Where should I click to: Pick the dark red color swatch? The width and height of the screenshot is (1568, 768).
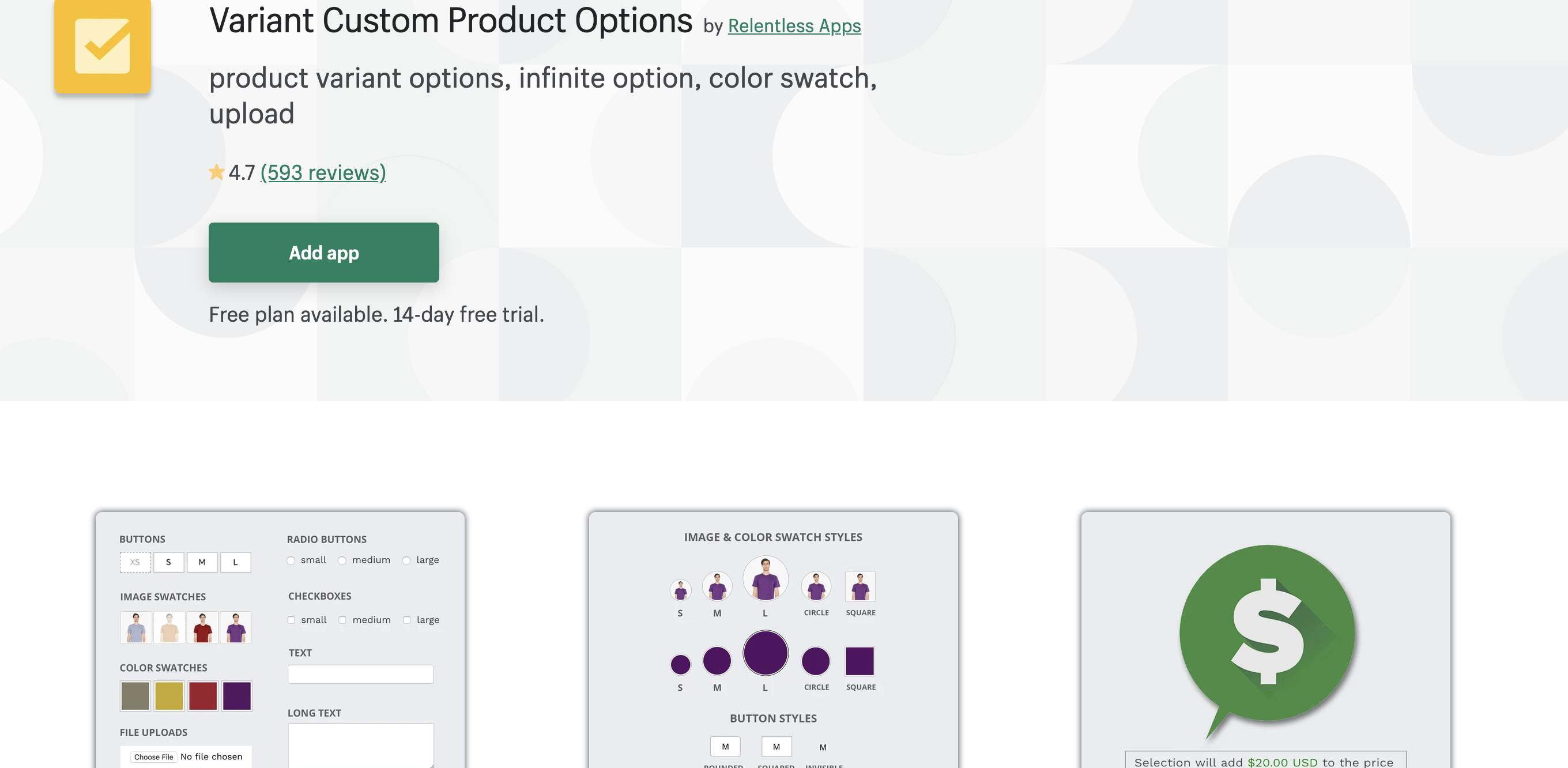203,695
